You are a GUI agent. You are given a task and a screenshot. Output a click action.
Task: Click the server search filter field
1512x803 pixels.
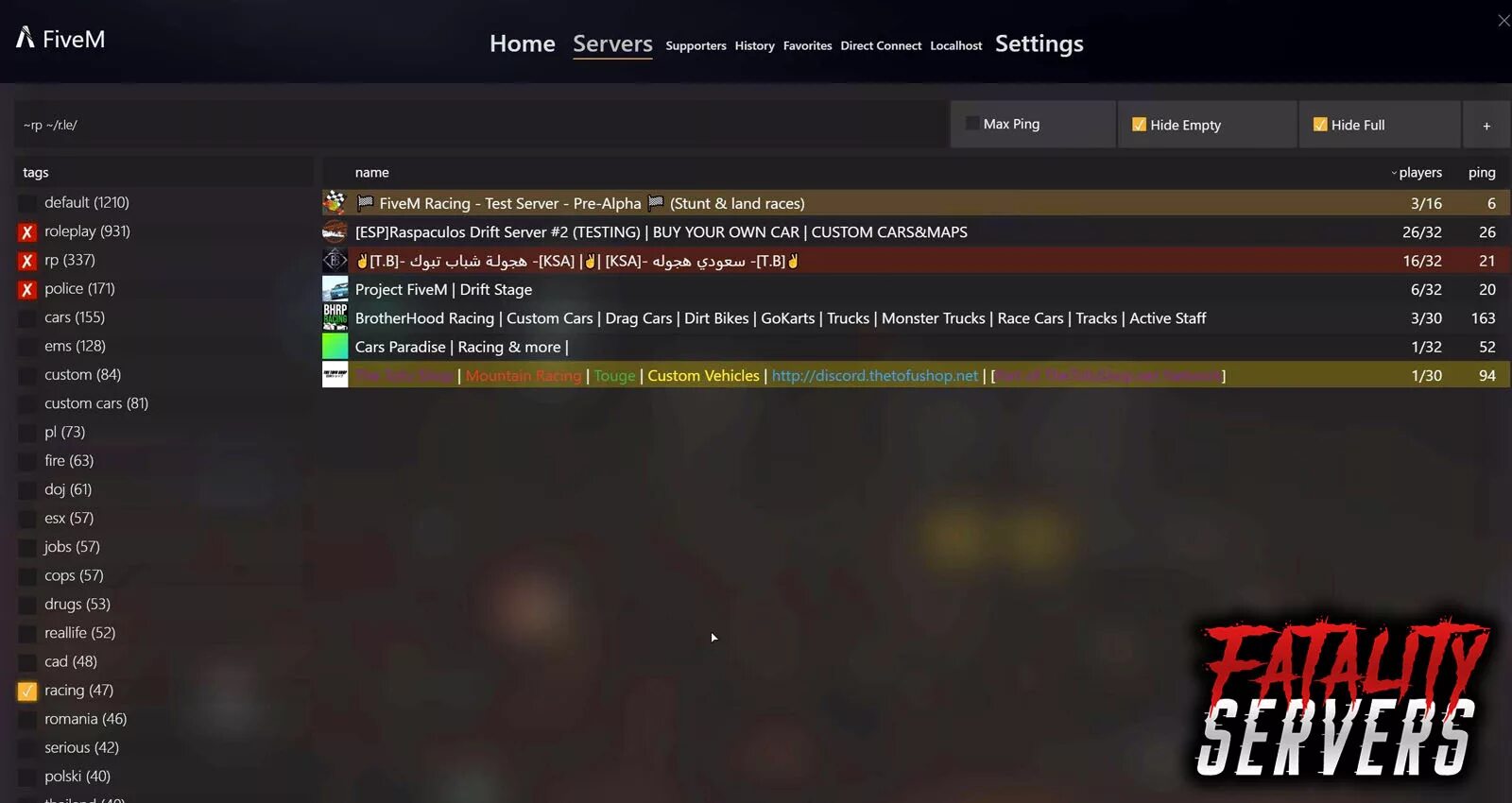point(481,125)
